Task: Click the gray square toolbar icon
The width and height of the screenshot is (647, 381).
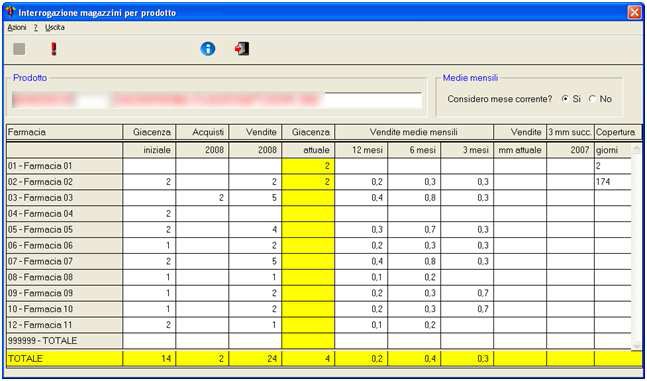Action: [x=19, y=49]
